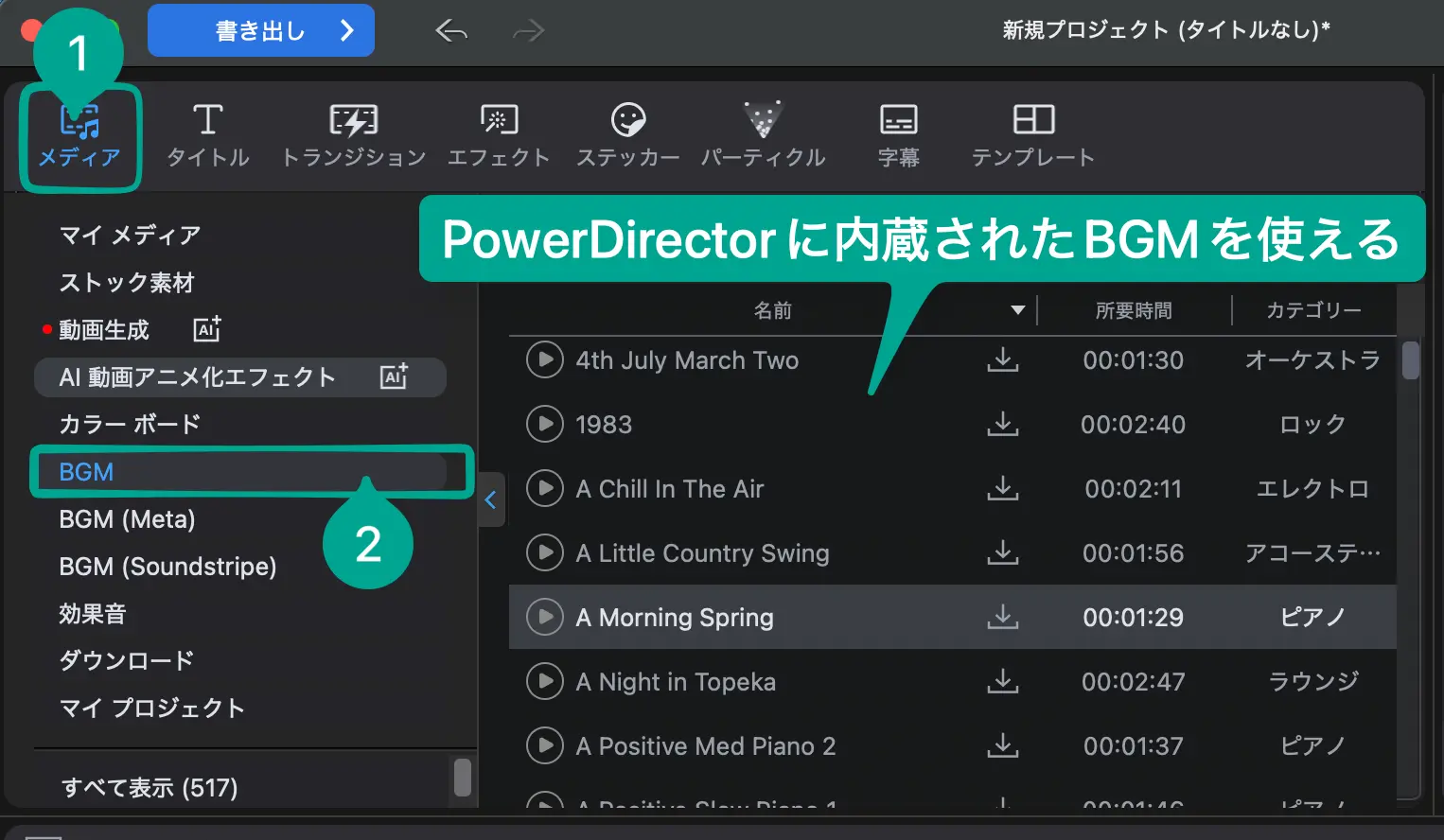1444x840 pixels.
Task: Click the sidebar tag list scrollbar thumb
Action: (x=463, y=778)
